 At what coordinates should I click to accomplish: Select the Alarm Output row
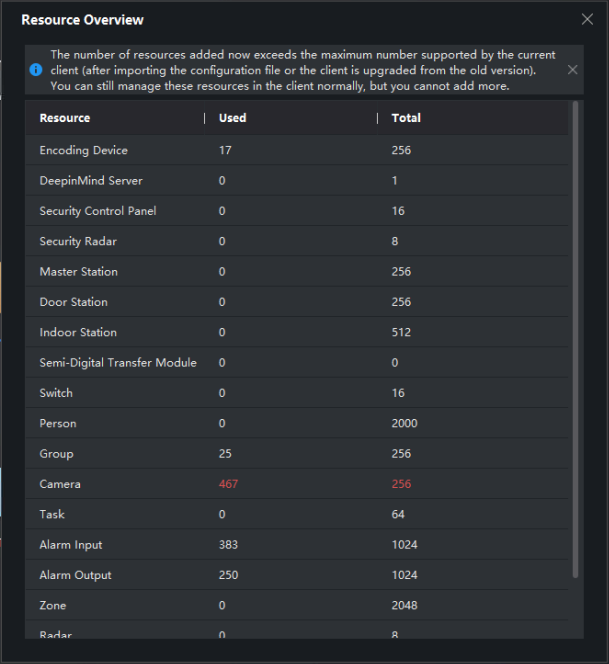[x=76, y=575]
